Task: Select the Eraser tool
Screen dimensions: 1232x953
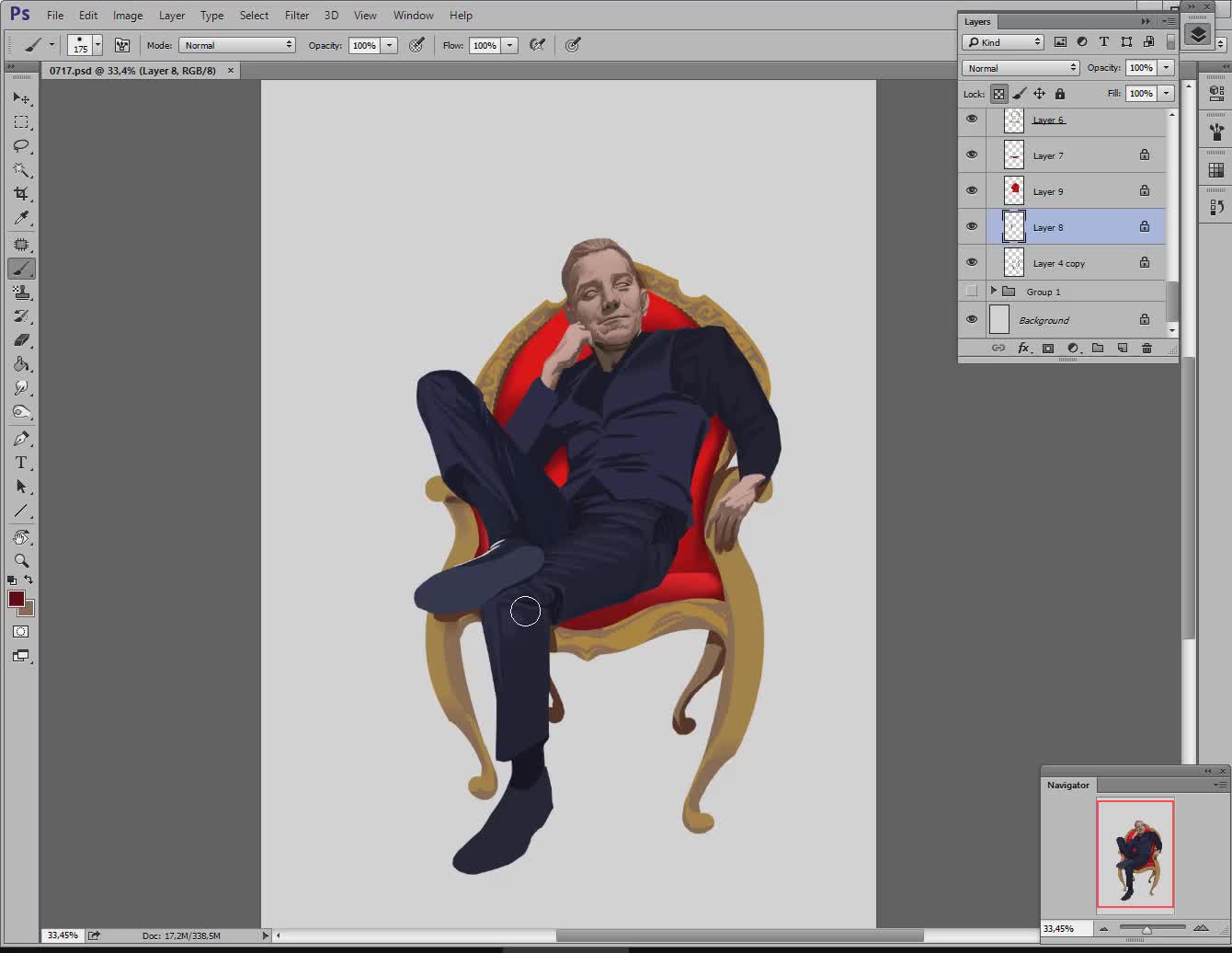Action: (x=21, y=340)
